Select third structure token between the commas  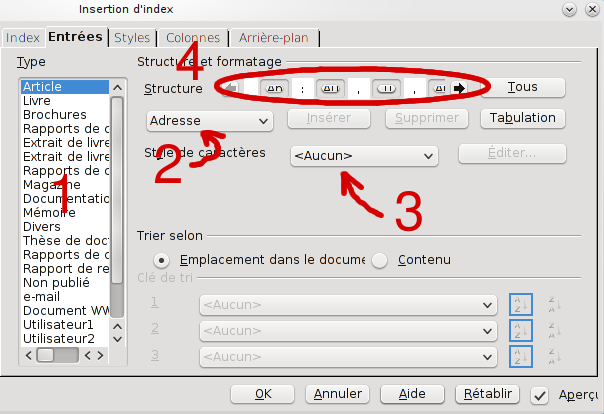coord(386,88)
